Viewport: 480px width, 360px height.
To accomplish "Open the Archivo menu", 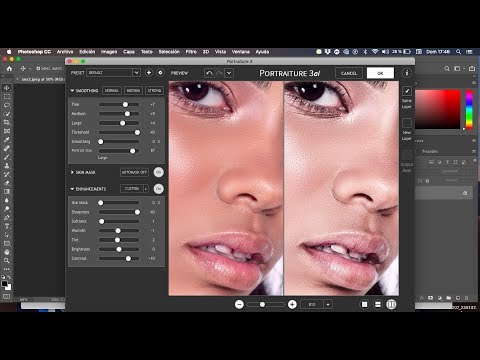I will point(65,52).
